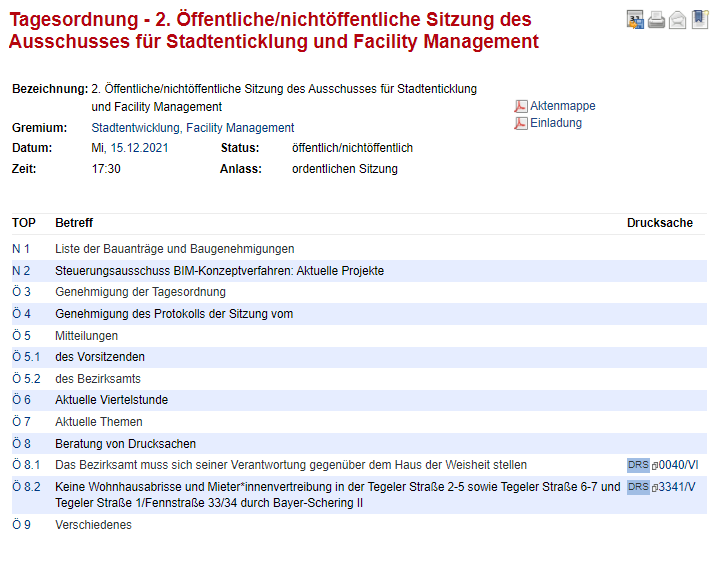Click 'Aktuelle Viertelstunde' row text
Viewport: 724px width, 569px height.
pyautogui.click(x=111, y=400)
